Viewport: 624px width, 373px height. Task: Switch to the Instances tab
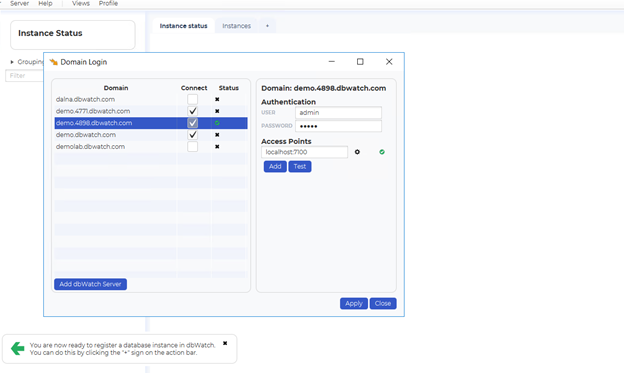[x=236, y=26]
